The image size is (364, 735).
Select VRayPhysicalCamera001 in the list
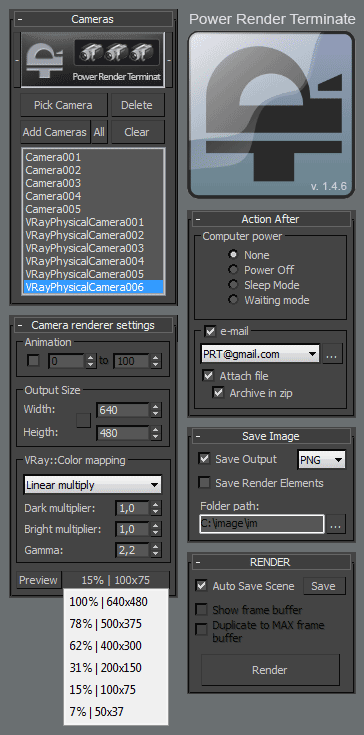coord(93,222)
